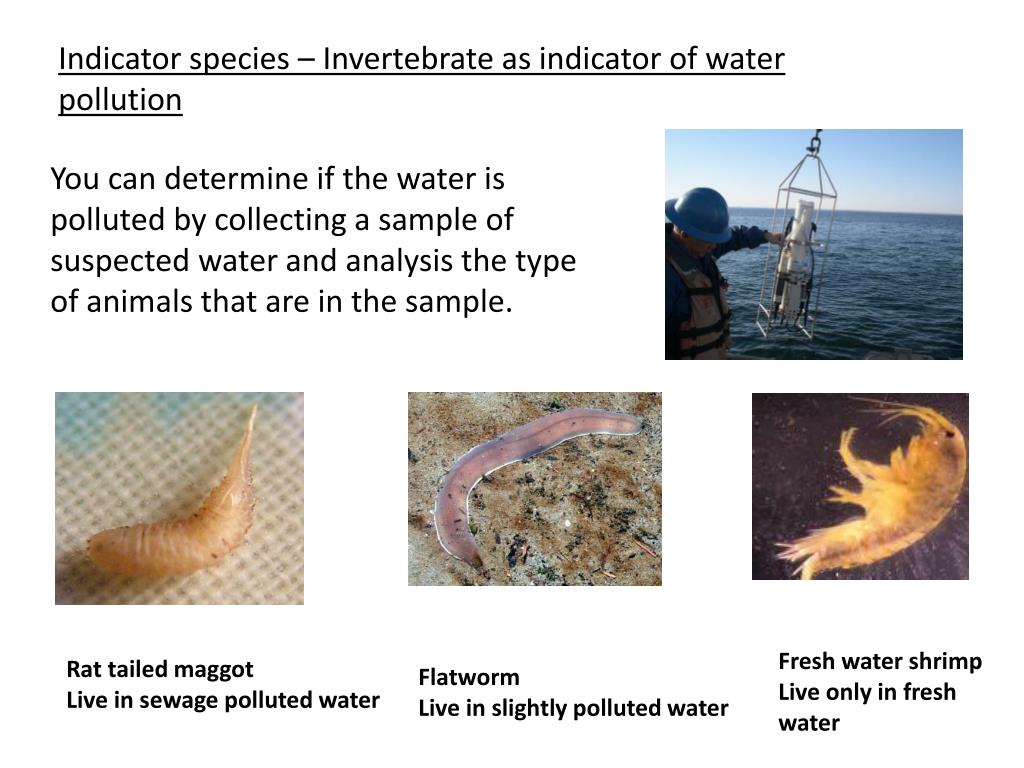1024x768 pixels.
Task: Select the rat tailed maggot image
Action: [180, 498]
